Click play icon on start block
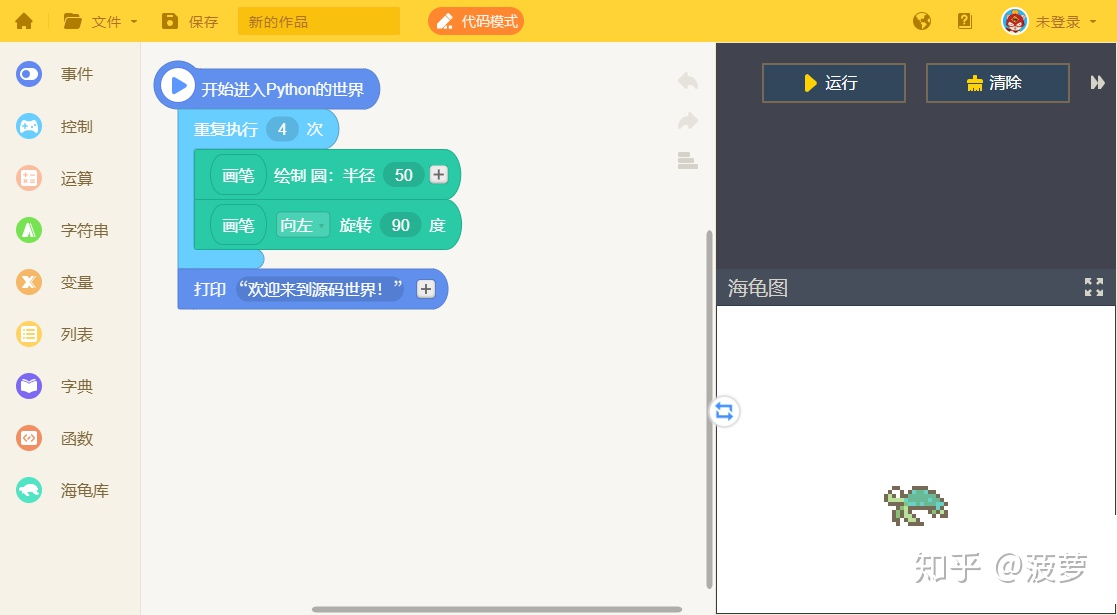 [x=177, y=86]
